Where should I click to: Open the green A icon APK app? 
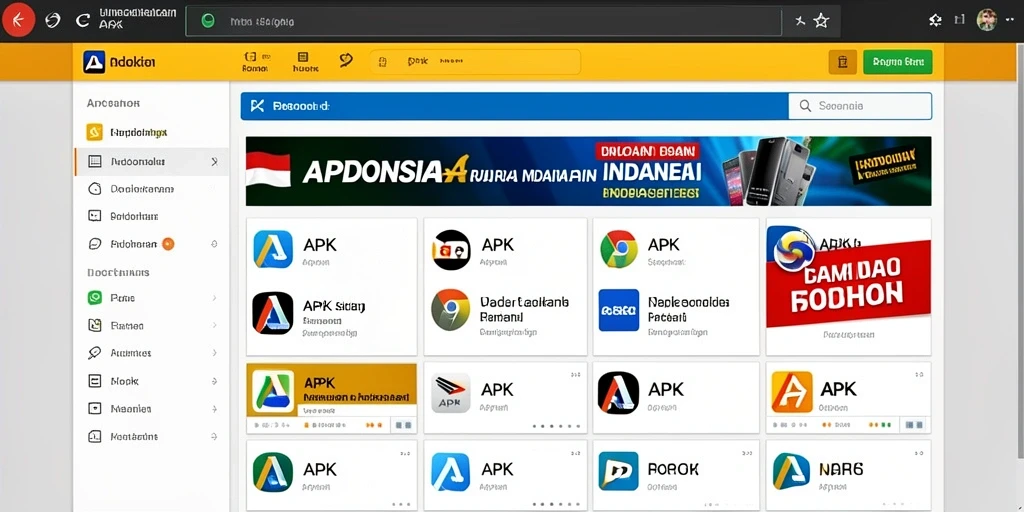(272, 472)
